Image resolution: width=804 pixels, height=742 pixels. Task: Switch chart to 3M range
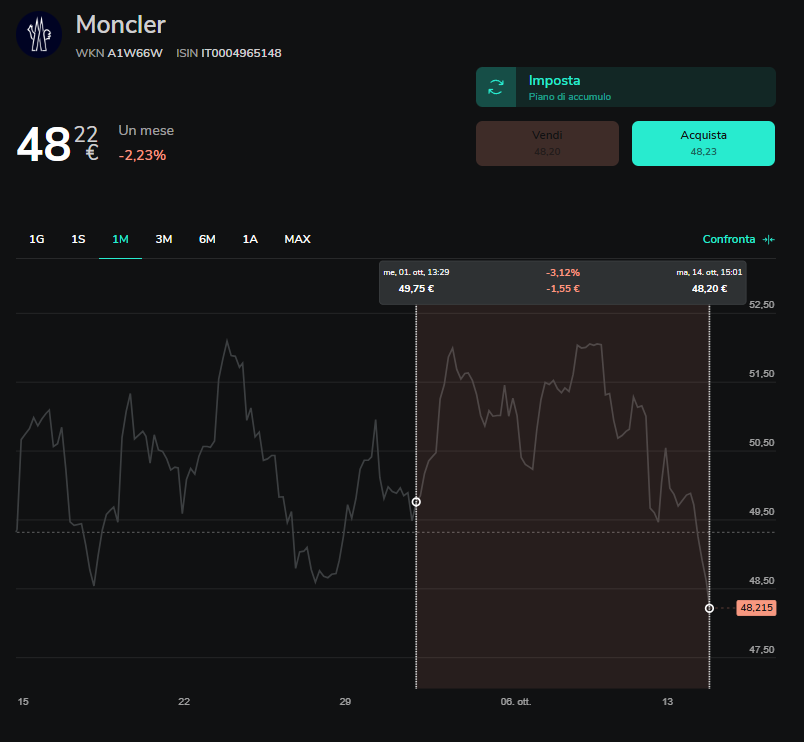pyautogui.click(x=164, y=239)
